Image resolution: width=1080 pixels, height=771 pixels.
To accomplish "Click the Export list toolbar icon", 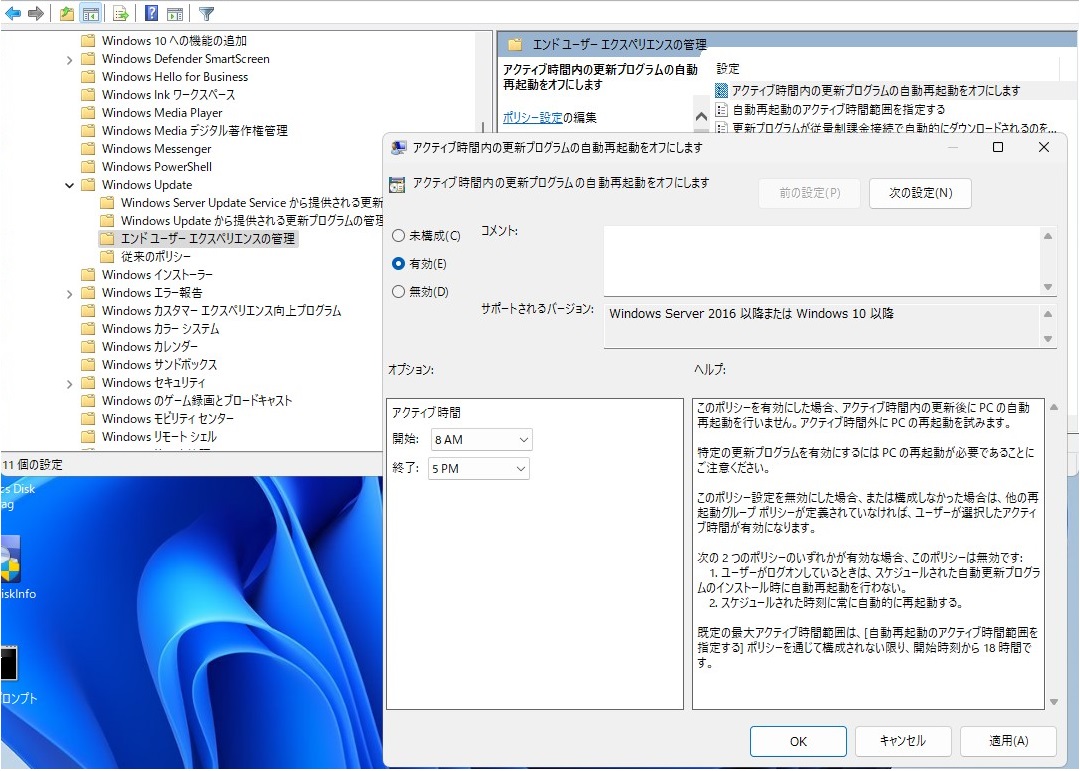I will (x=120, y=13).
